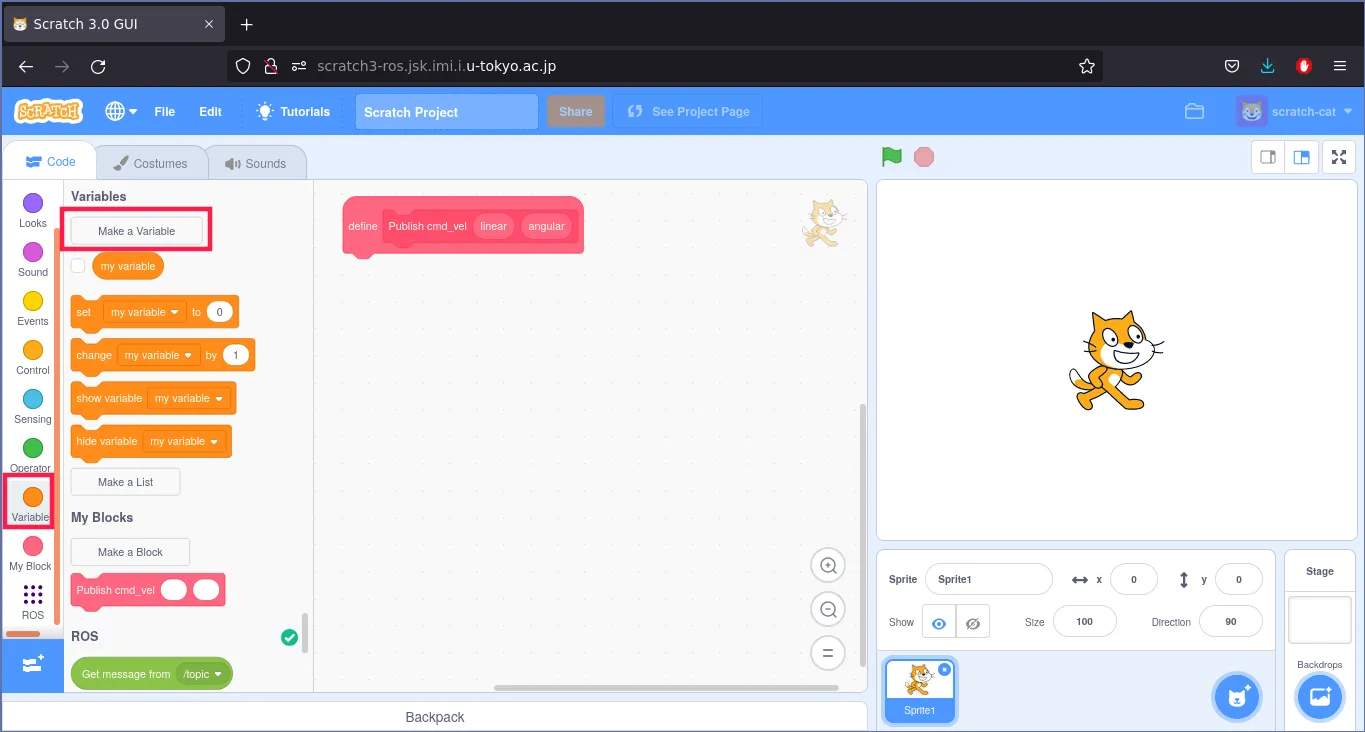1365x732 pixels.
Task: Click the Make a Variable button
Action: (137, 231)
